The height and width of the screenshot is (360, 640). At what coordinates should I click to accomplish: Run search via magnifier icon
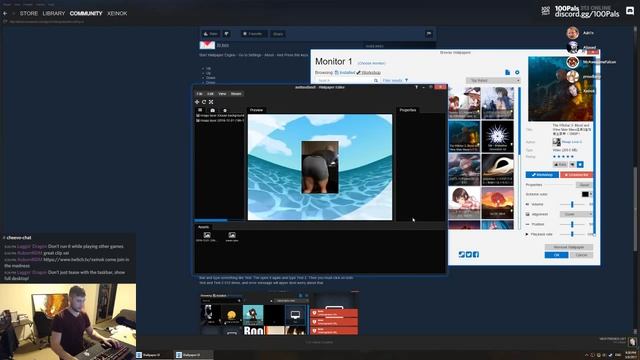[376, 80]
